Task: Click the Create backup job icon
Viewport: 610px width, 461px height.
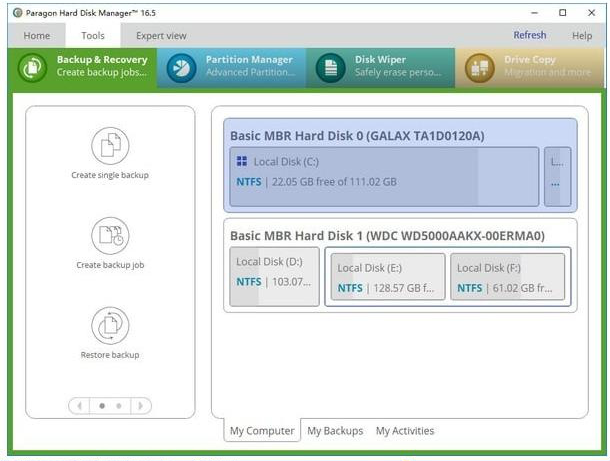Action: (x=110, y=236)
